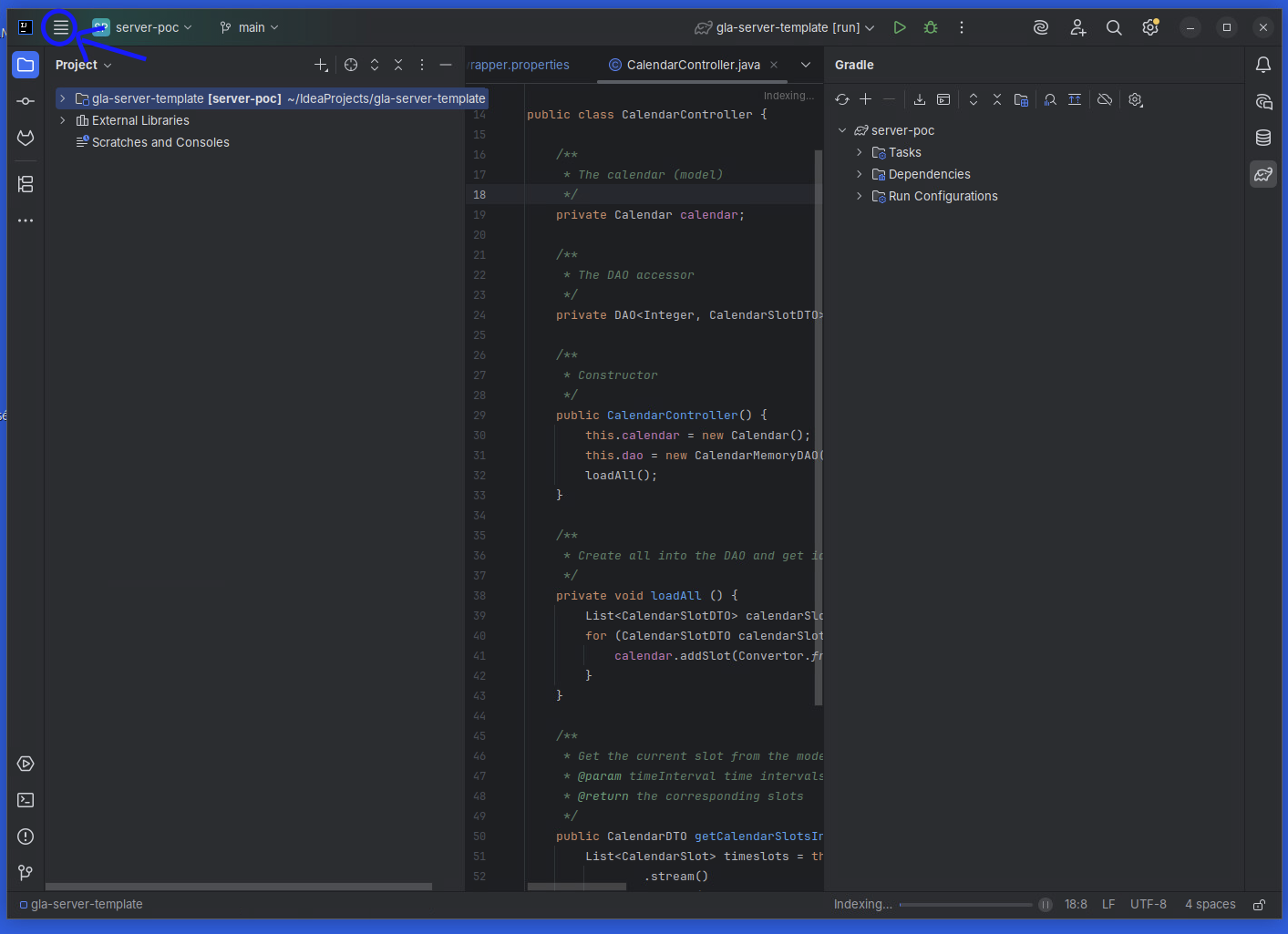The height and width of the screenshot is (934, 1288).
Task: Run gla-server-template with the green play icon
Action: pos(900,27)
